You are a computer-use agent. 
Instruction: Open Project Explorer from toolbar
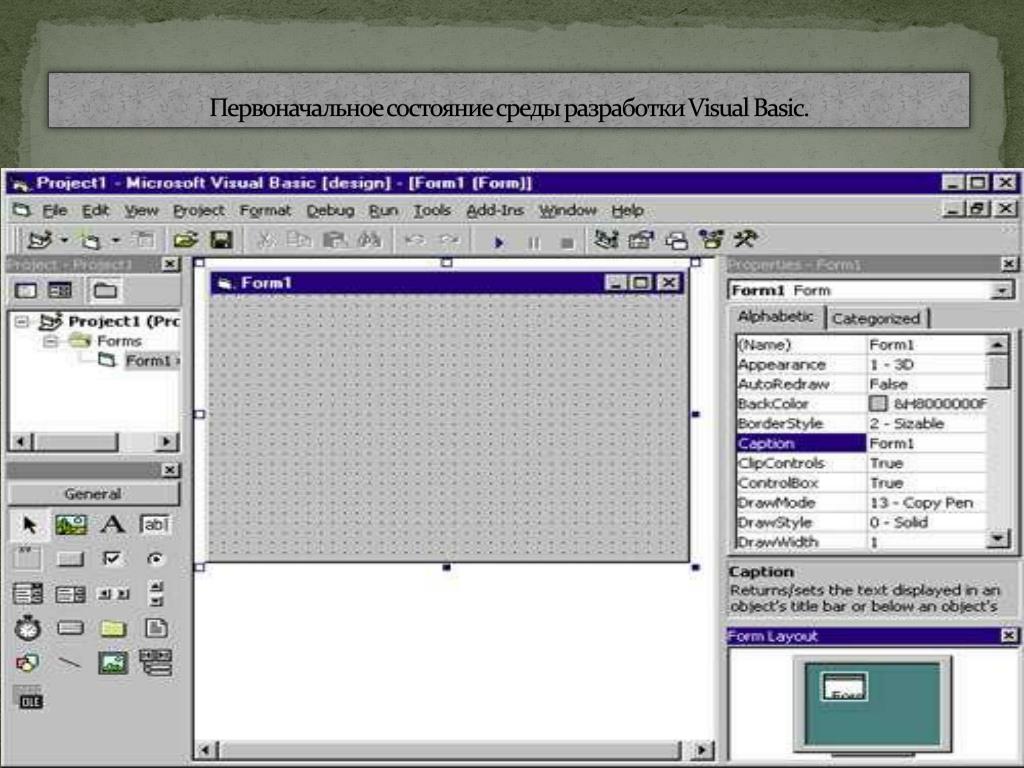coord(606,240)
